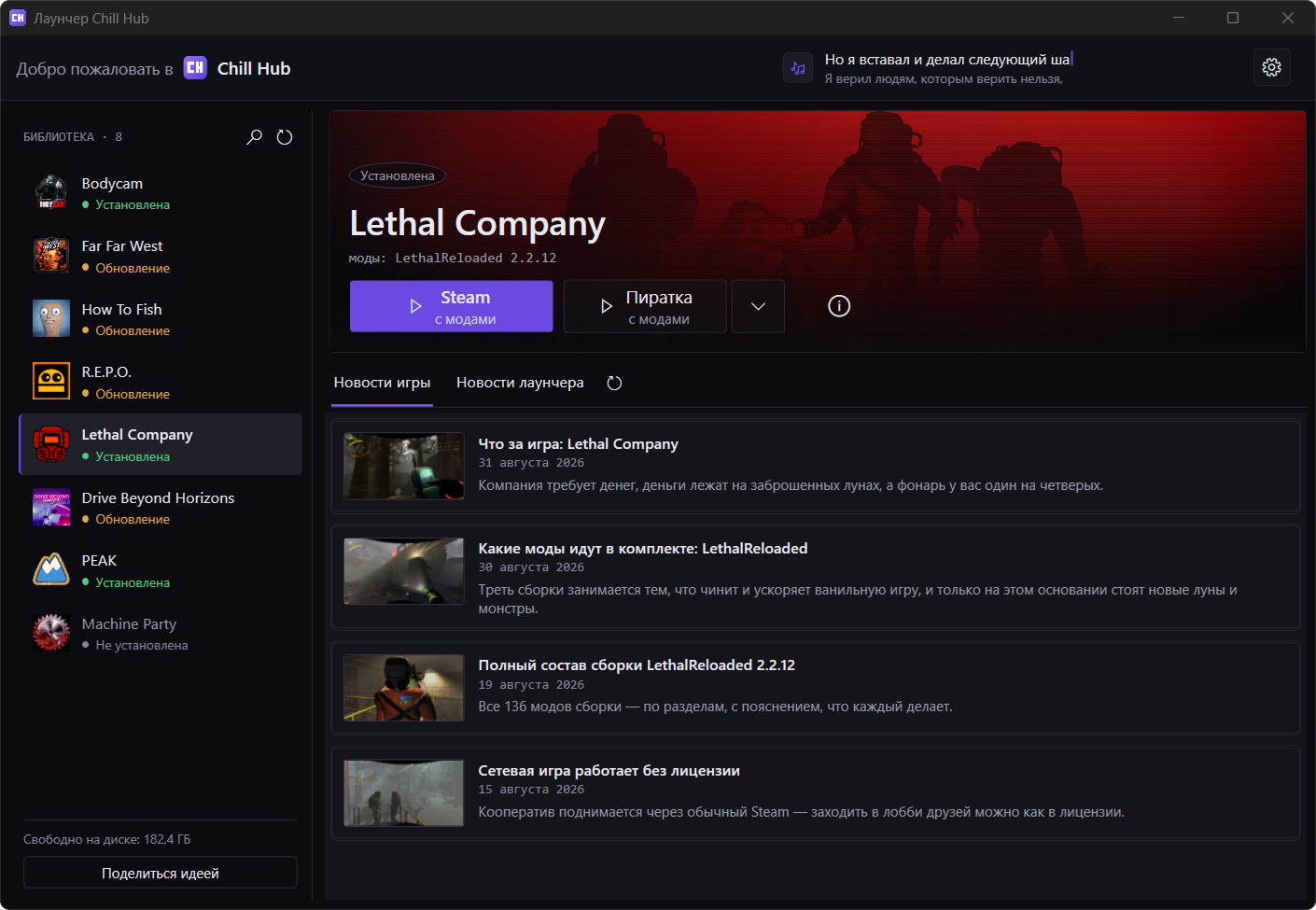The image size is (1316, 910).
Task: Click Lethal Company icon in library
Action: tap(51, 444)
